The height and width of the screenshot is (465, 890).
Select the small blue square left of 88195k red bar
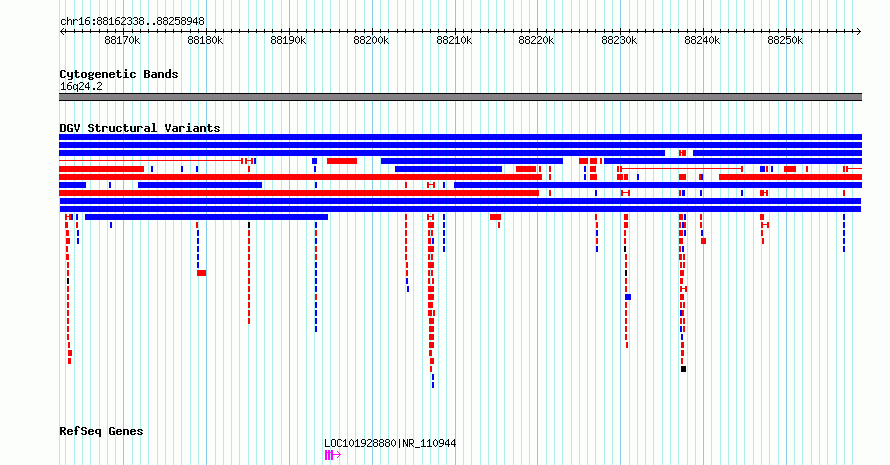(314, 161)
